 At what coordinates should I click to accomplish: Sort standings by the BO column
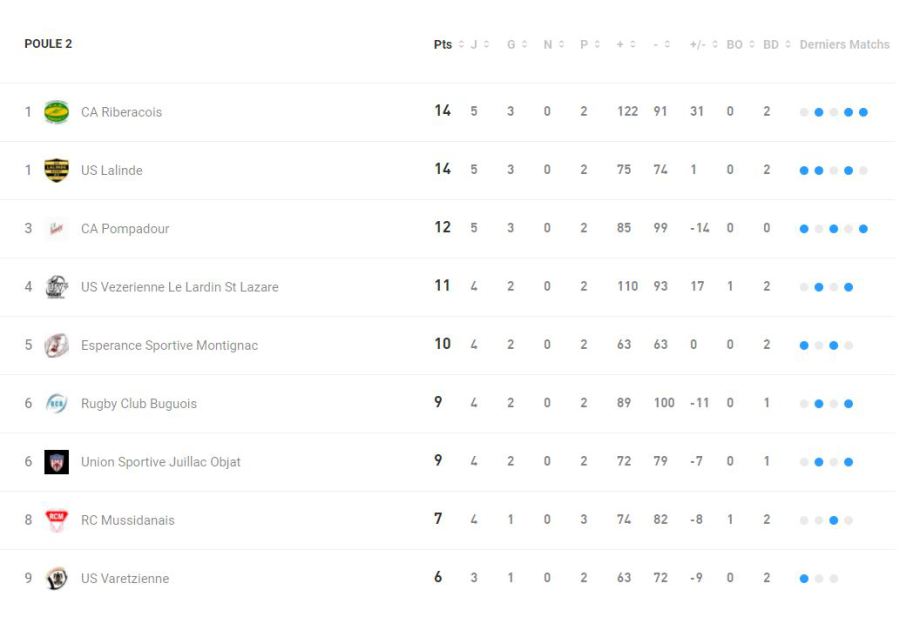pyautogui.click(x=739, y=45)
